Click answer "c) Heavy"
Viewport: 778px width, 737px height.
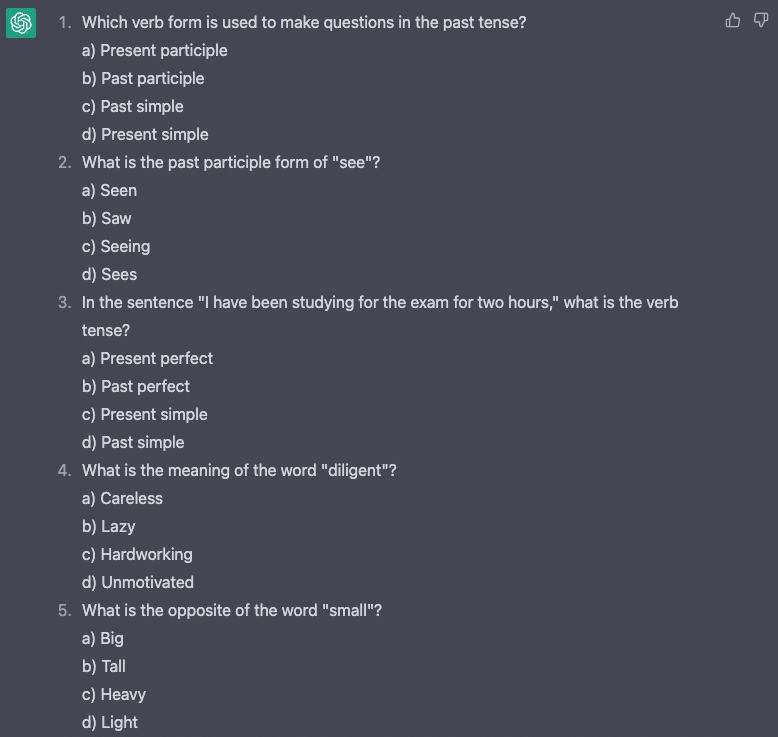pyautogui.click(x=114, y=694)
